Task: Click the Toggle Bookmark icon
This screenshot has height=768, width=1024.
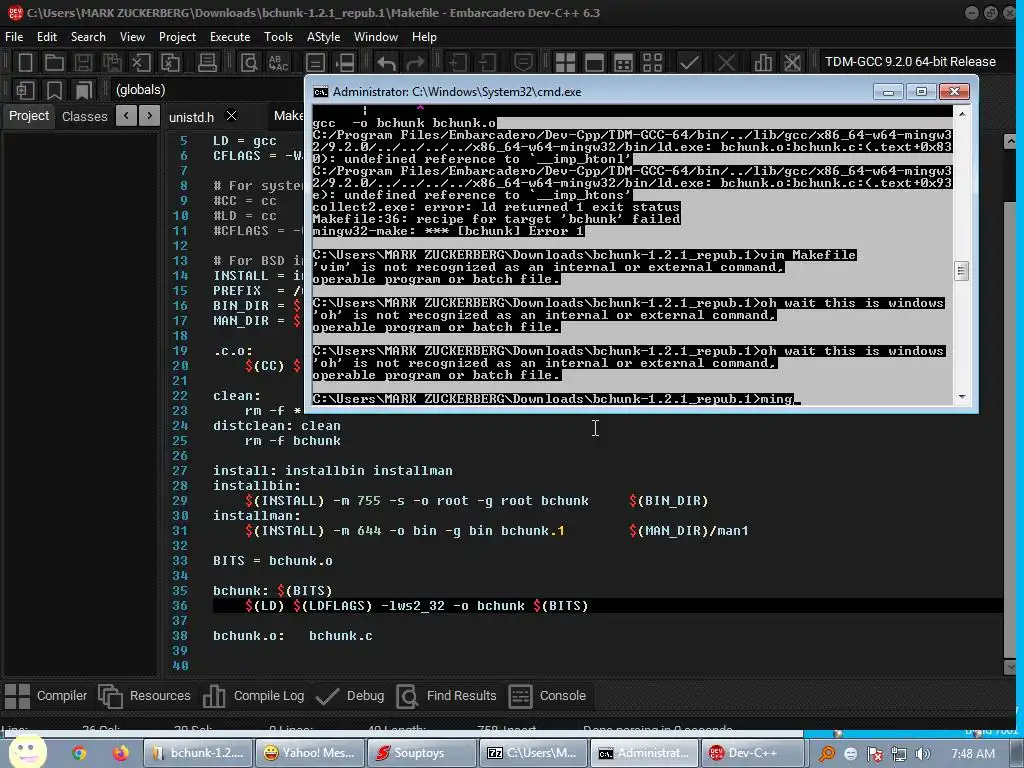Action: point(54,90)
